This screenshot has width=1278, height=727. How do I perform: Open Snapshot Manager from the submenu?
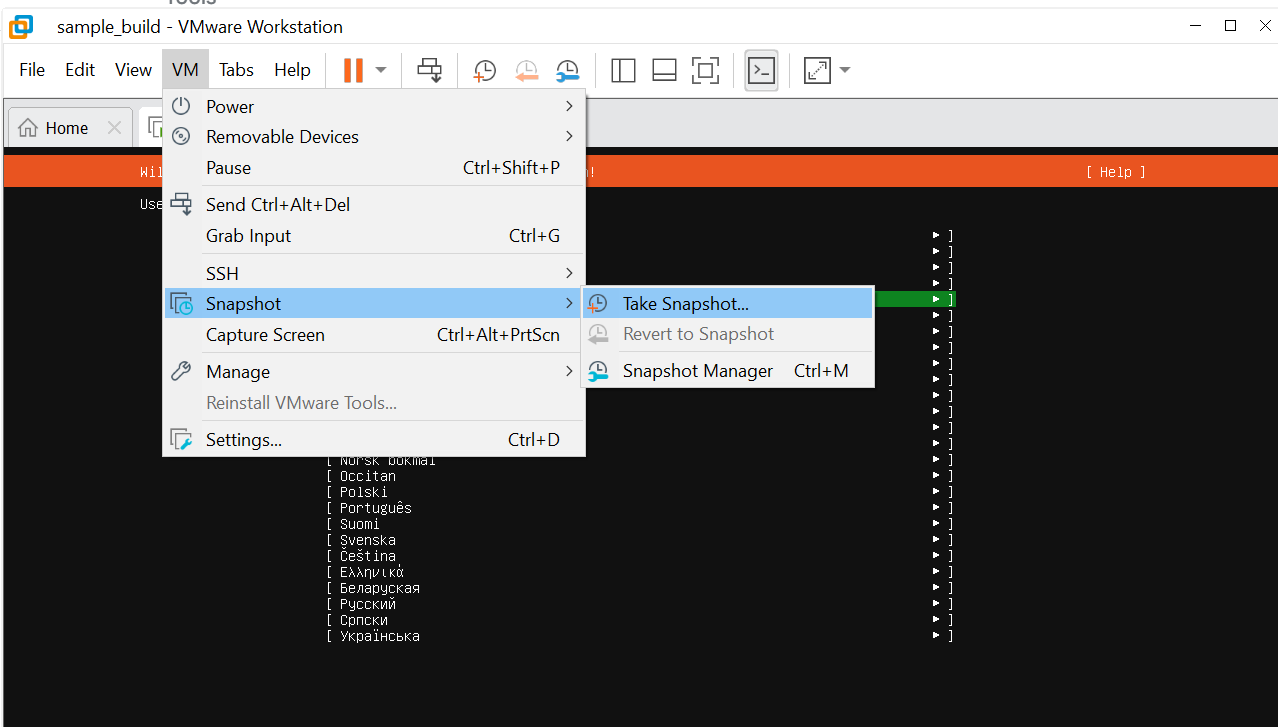coord(697,371)
